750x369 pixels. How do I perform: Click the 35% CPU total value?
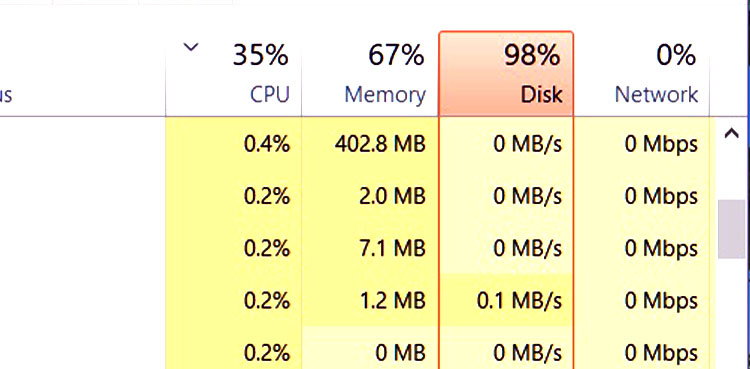[261, 55]
